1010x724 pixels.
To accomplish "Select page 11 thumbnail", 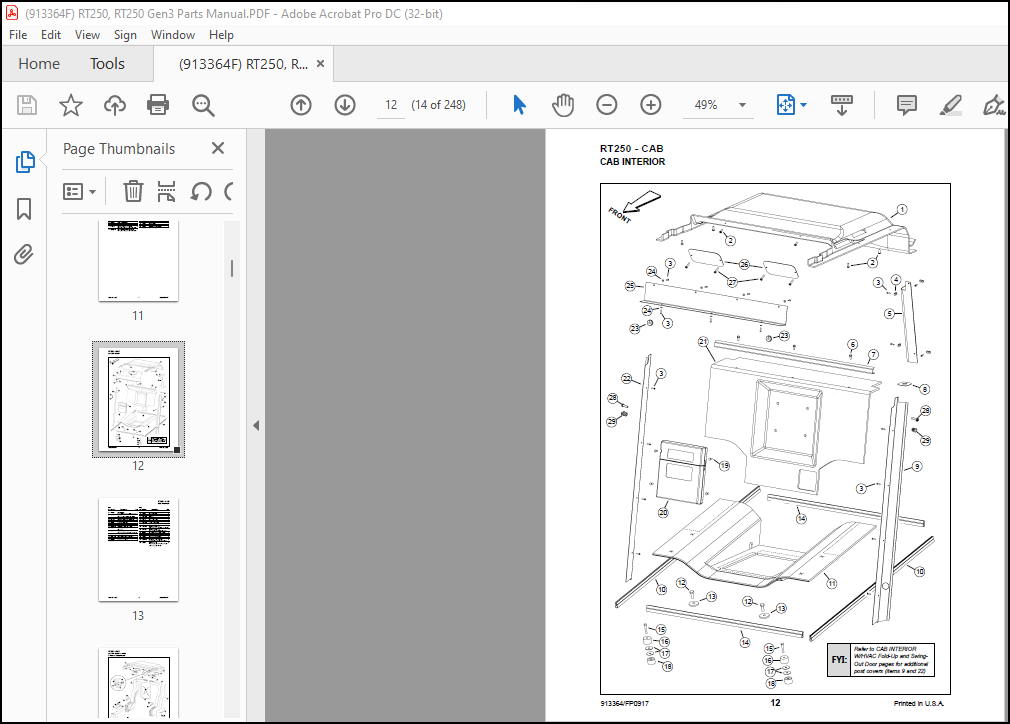I will 138,262.
